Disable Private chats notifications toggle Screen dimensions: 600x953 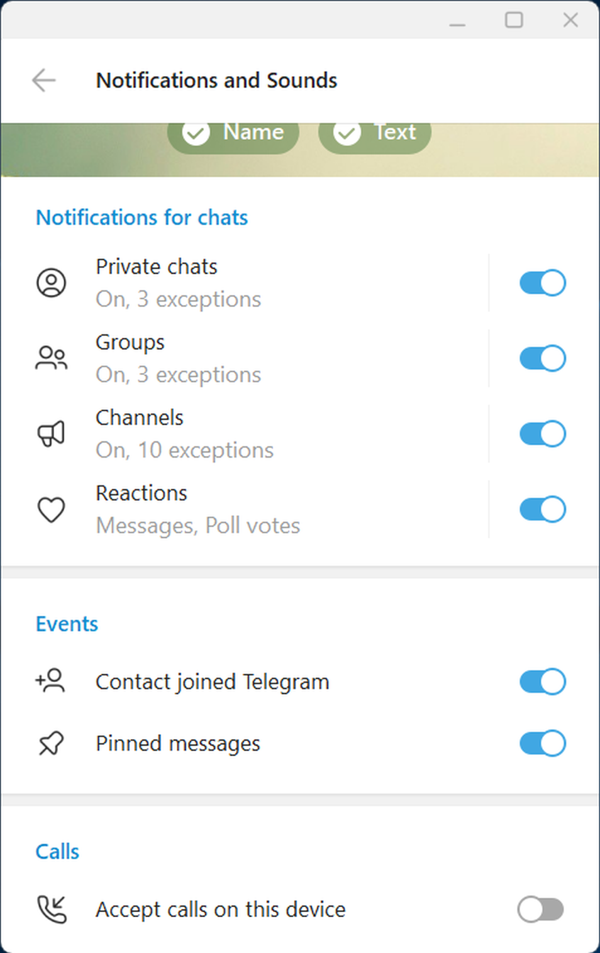(542, 283)
